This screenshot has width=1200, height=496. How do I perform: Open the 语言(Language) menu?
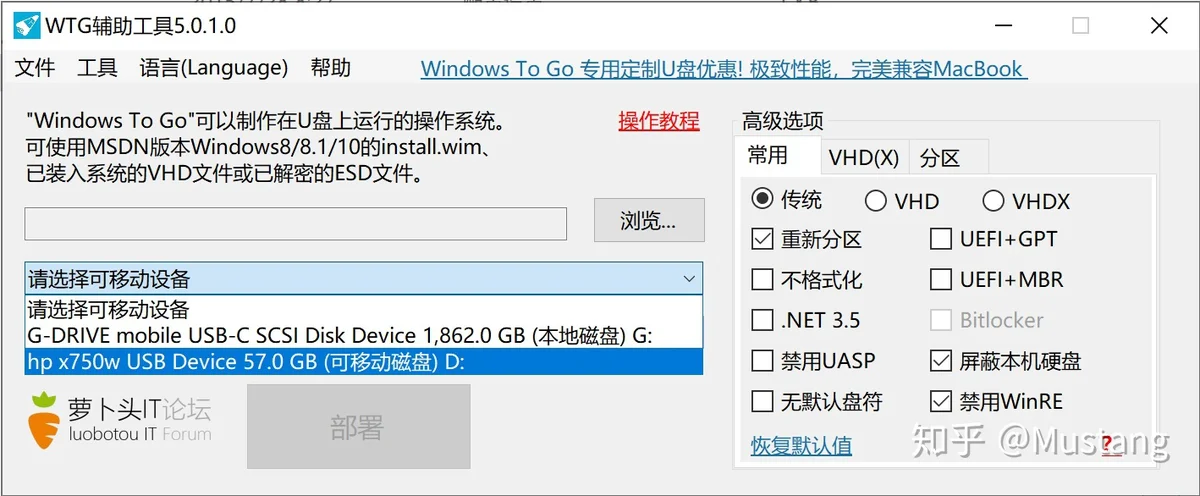click(214, 68)
